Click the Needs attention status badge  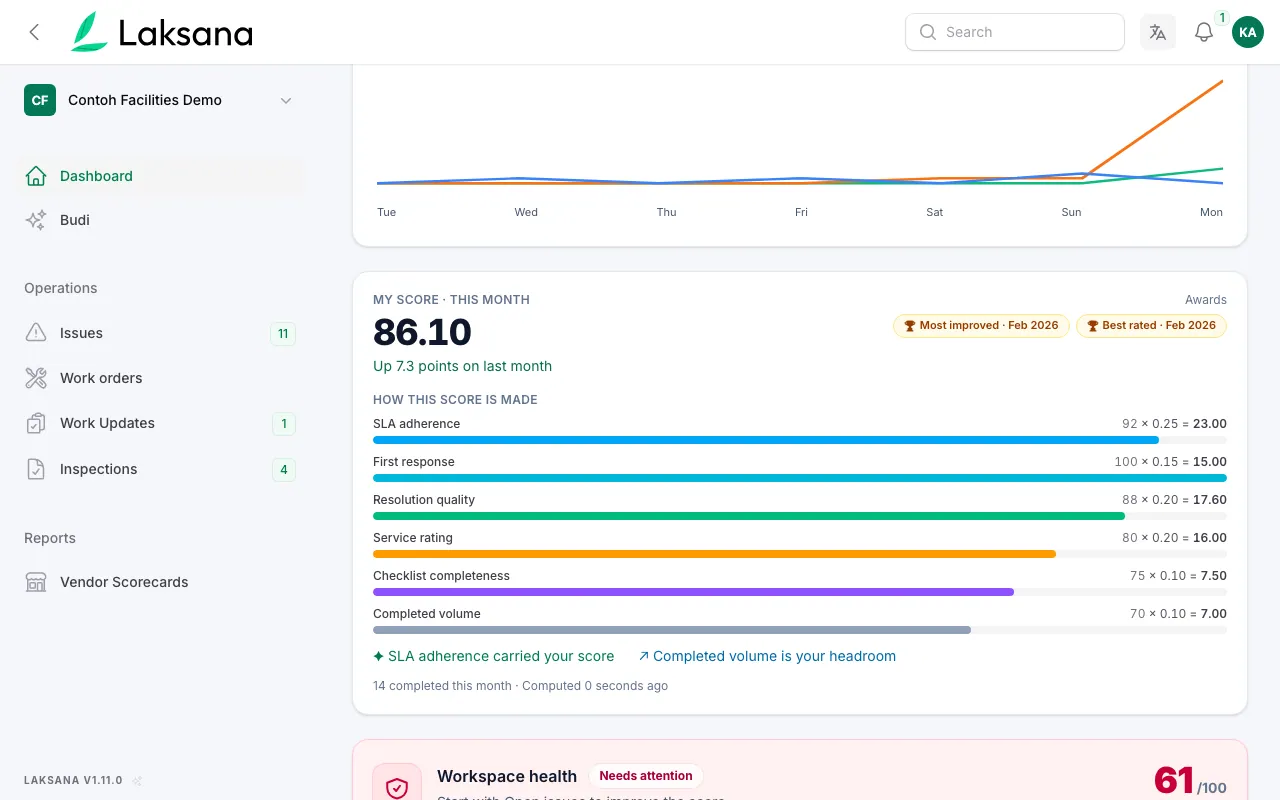[646, 776]
